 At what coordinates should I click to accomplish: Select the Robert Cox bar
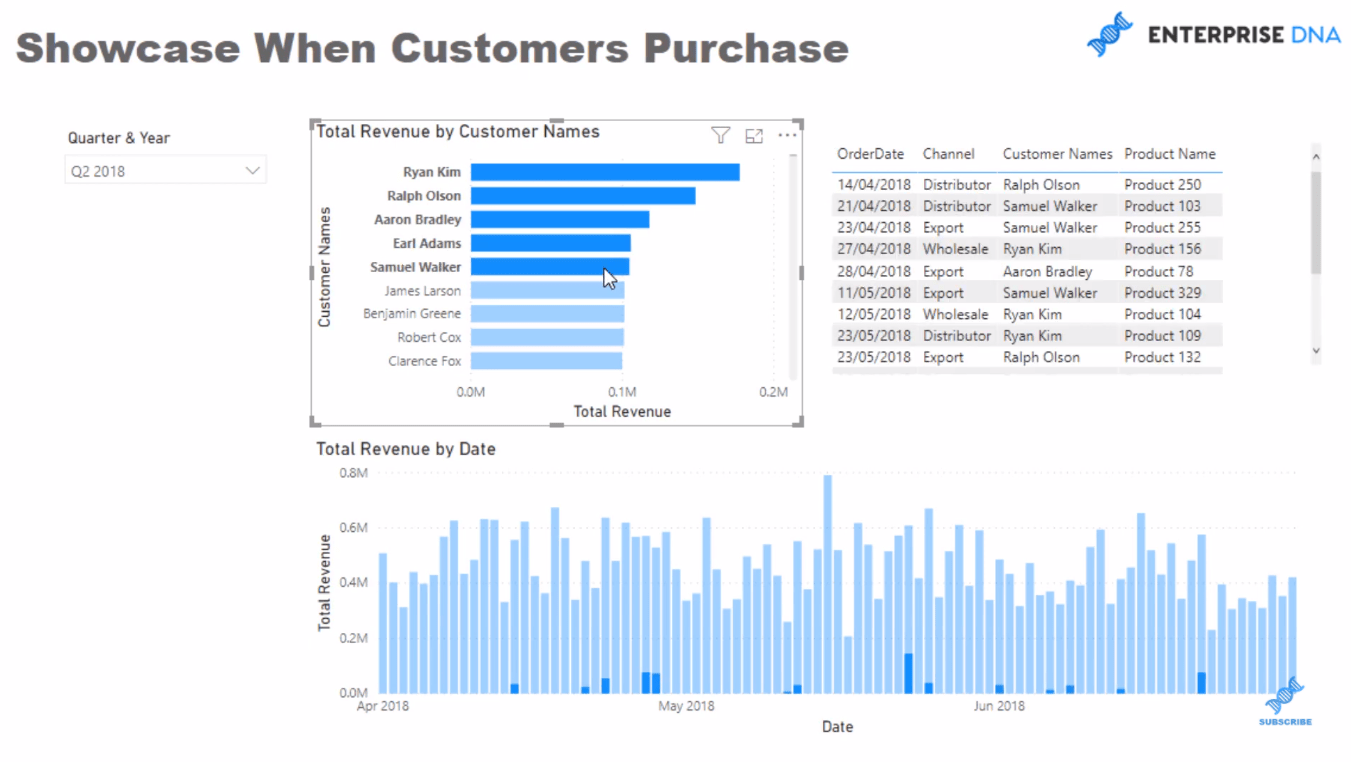(547, 338)
